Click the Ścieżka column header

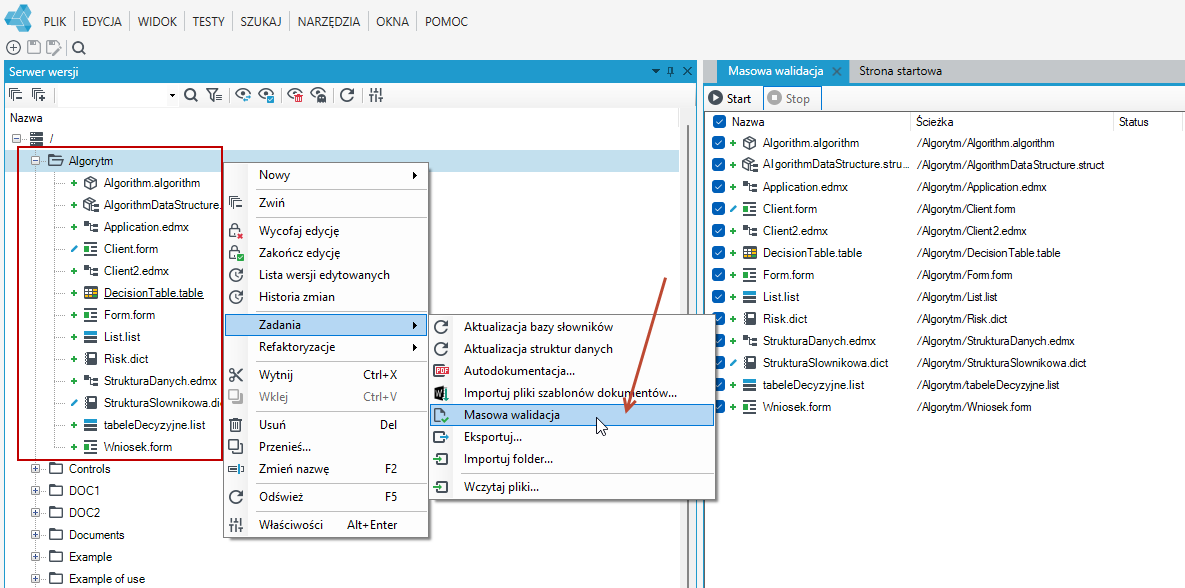pos(935,122)
